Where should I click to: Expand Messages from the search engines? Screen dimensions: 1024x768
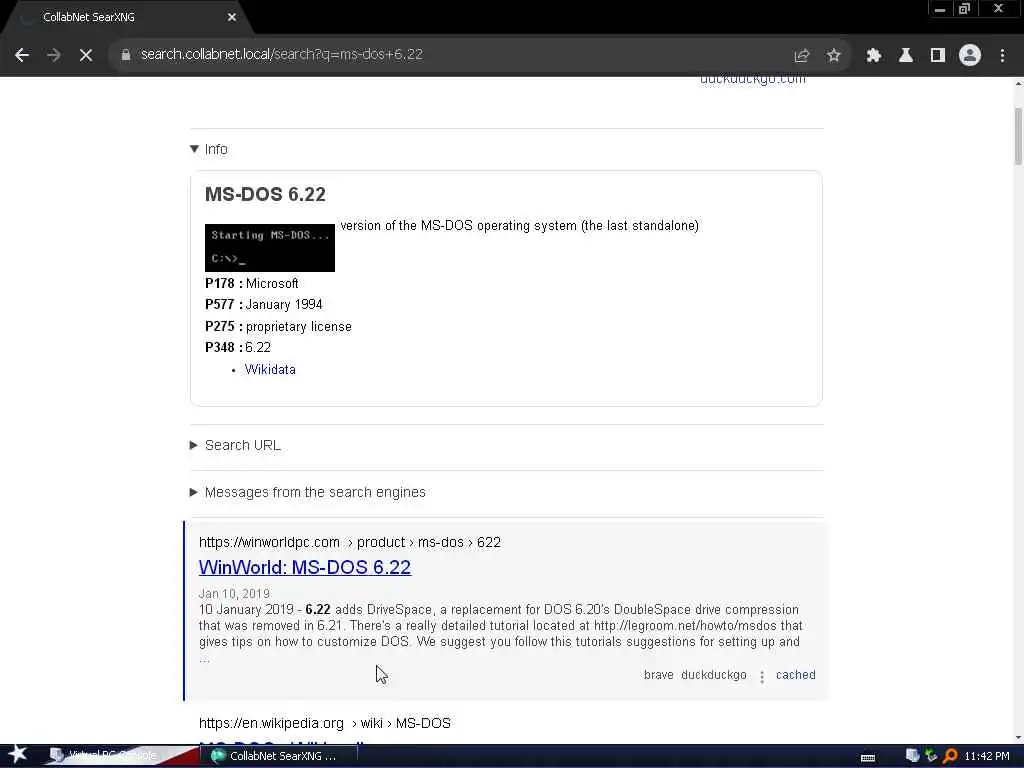coord(308,492)
